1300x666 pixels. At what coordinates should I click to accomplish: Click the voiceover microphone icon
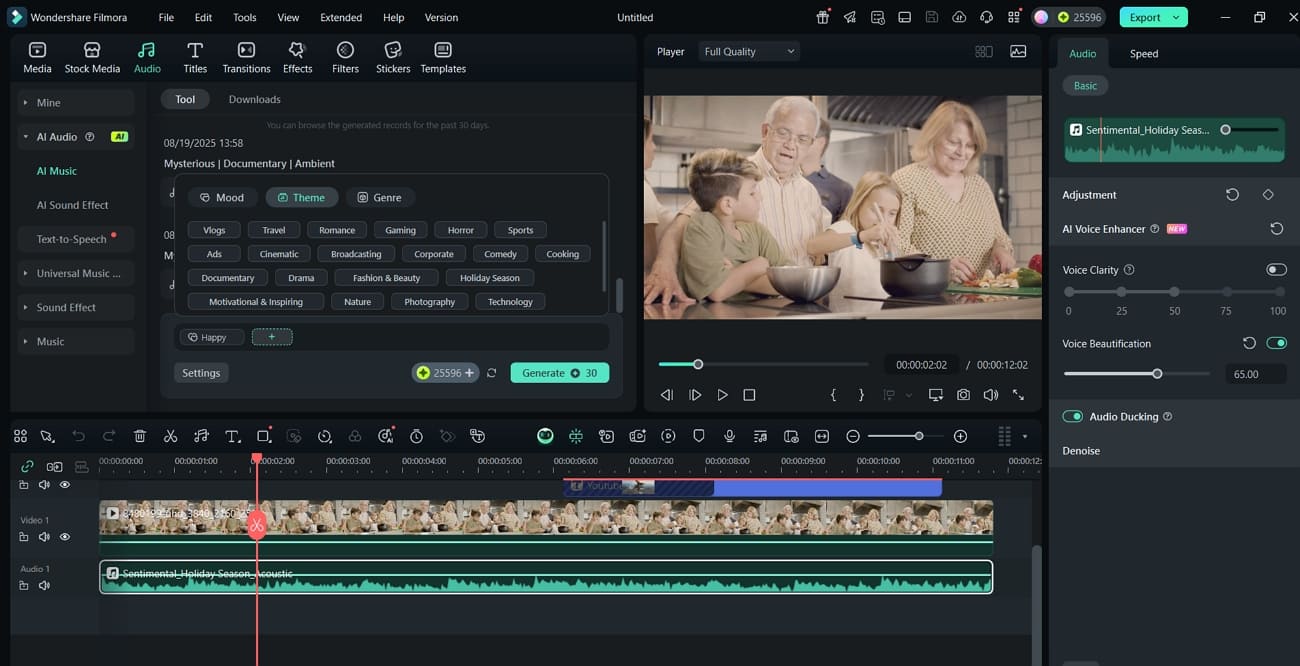pos(730,436)
